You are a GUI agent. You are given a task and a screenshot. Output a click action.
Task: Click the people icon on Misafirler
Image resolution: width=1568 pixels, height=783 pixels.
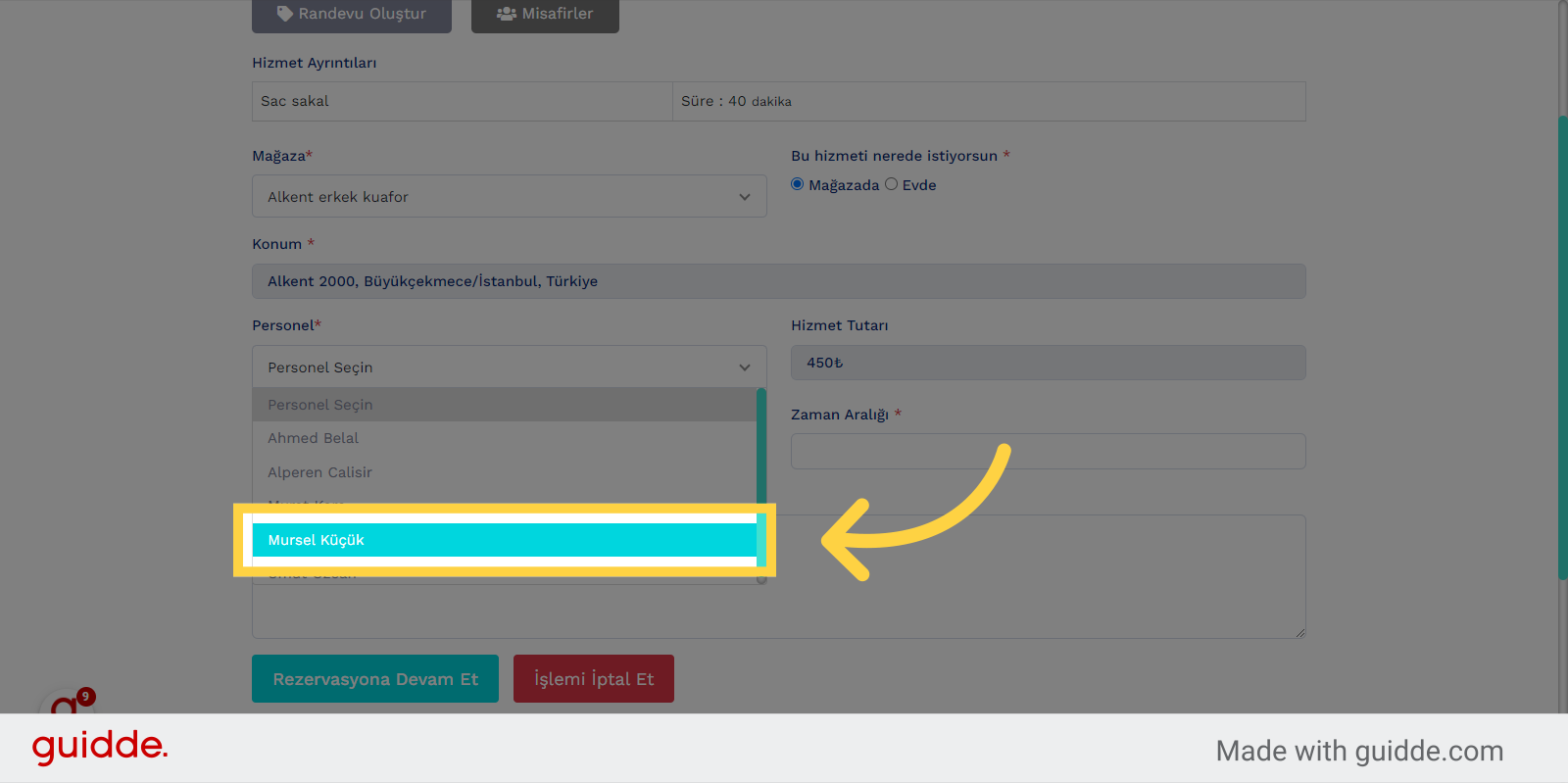coord(506,14)
